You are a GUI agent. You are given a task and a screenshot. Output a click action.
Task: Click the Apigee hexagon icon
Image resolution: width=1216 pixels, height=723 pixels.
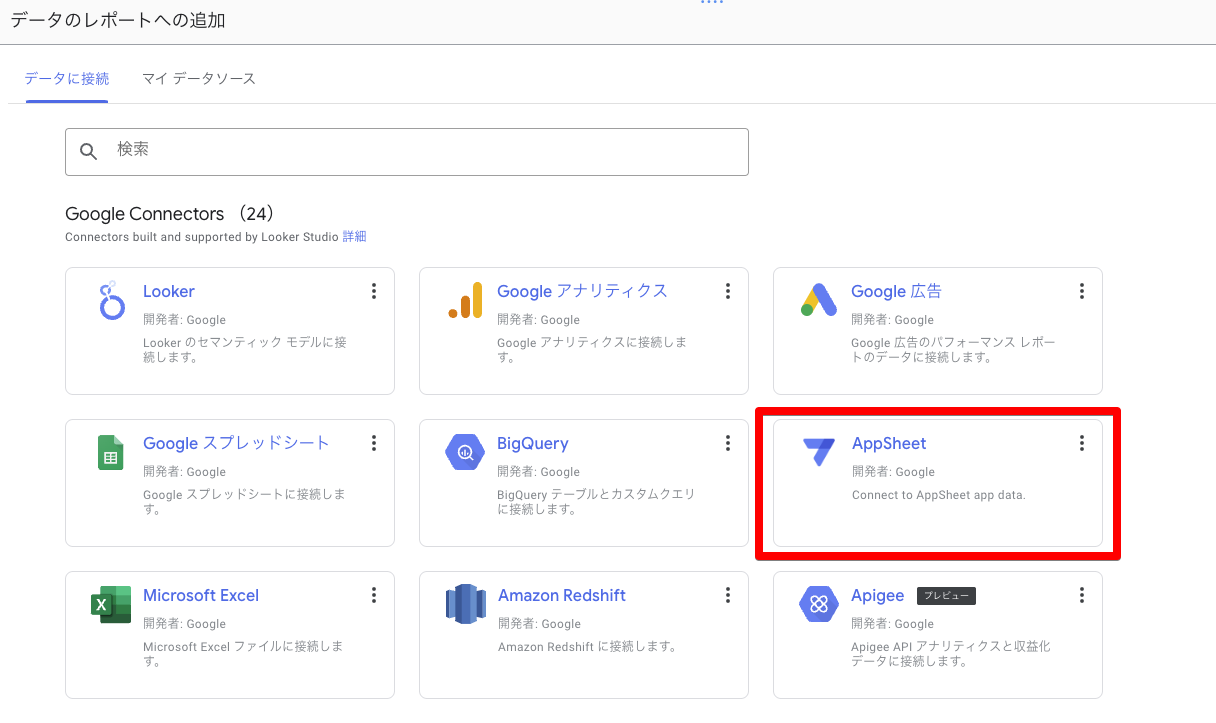(819, 604)
